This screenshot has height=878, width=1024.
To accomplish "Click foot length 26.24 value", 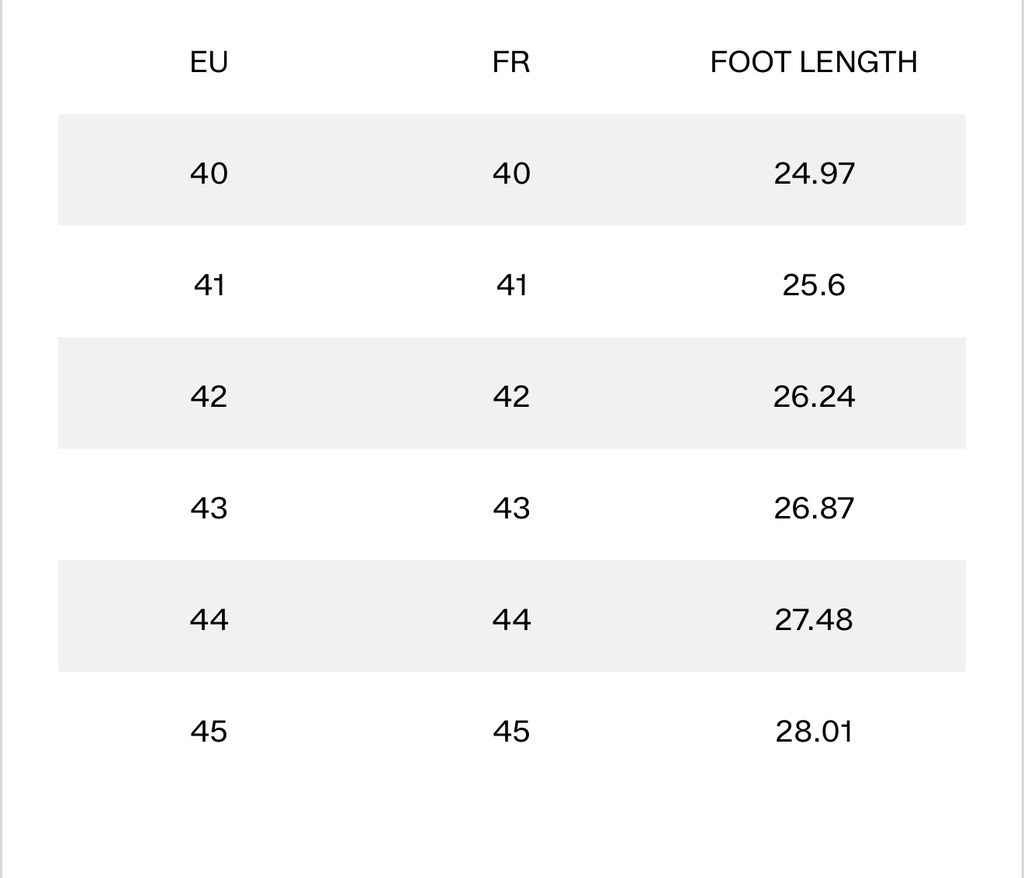I will pyautogui.click(x=814, y=397).
